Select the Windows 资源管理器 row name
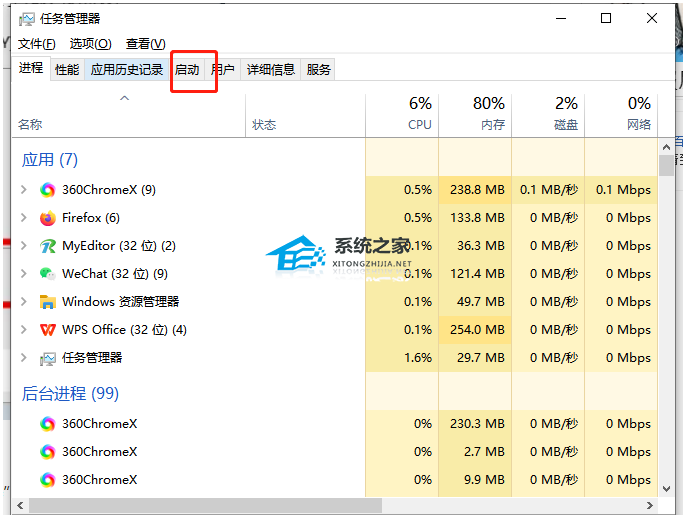 point(121,302)
